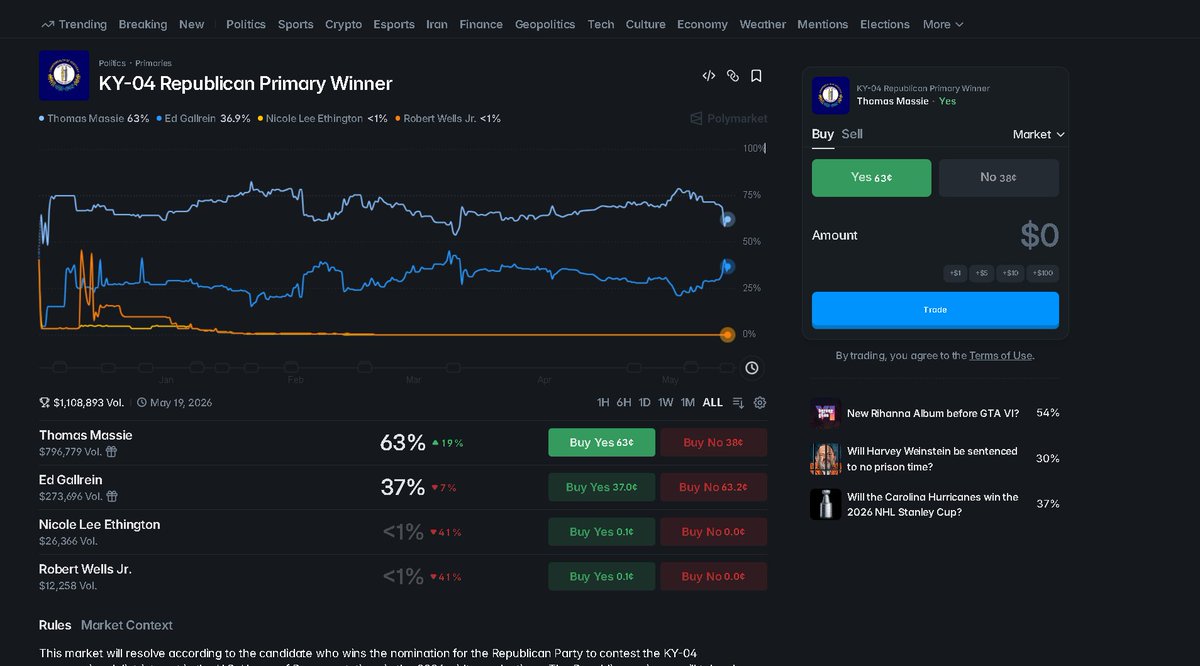This screenshot has width=1200, height=666.
Task: Bookmark the KY-04 market
Action: pyautogui.click(x=757, y=76)
